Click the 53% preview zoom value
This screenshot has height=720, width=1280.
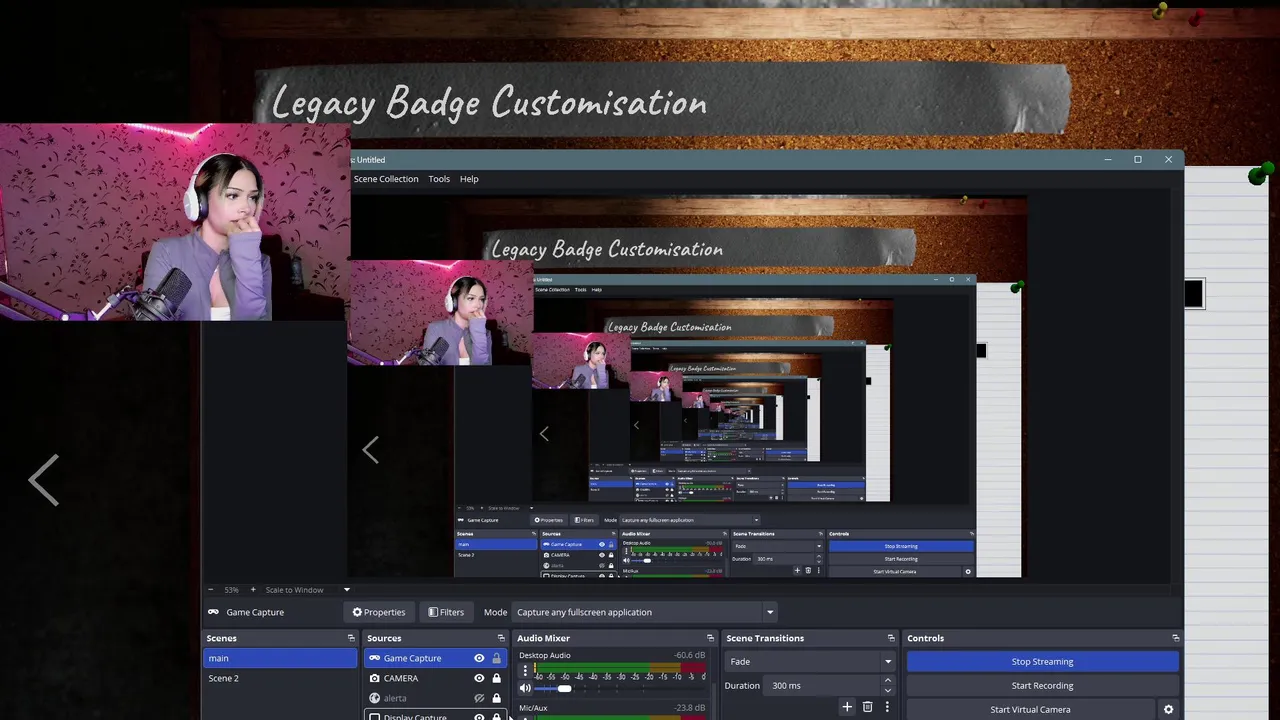click(x=231, y=590)
